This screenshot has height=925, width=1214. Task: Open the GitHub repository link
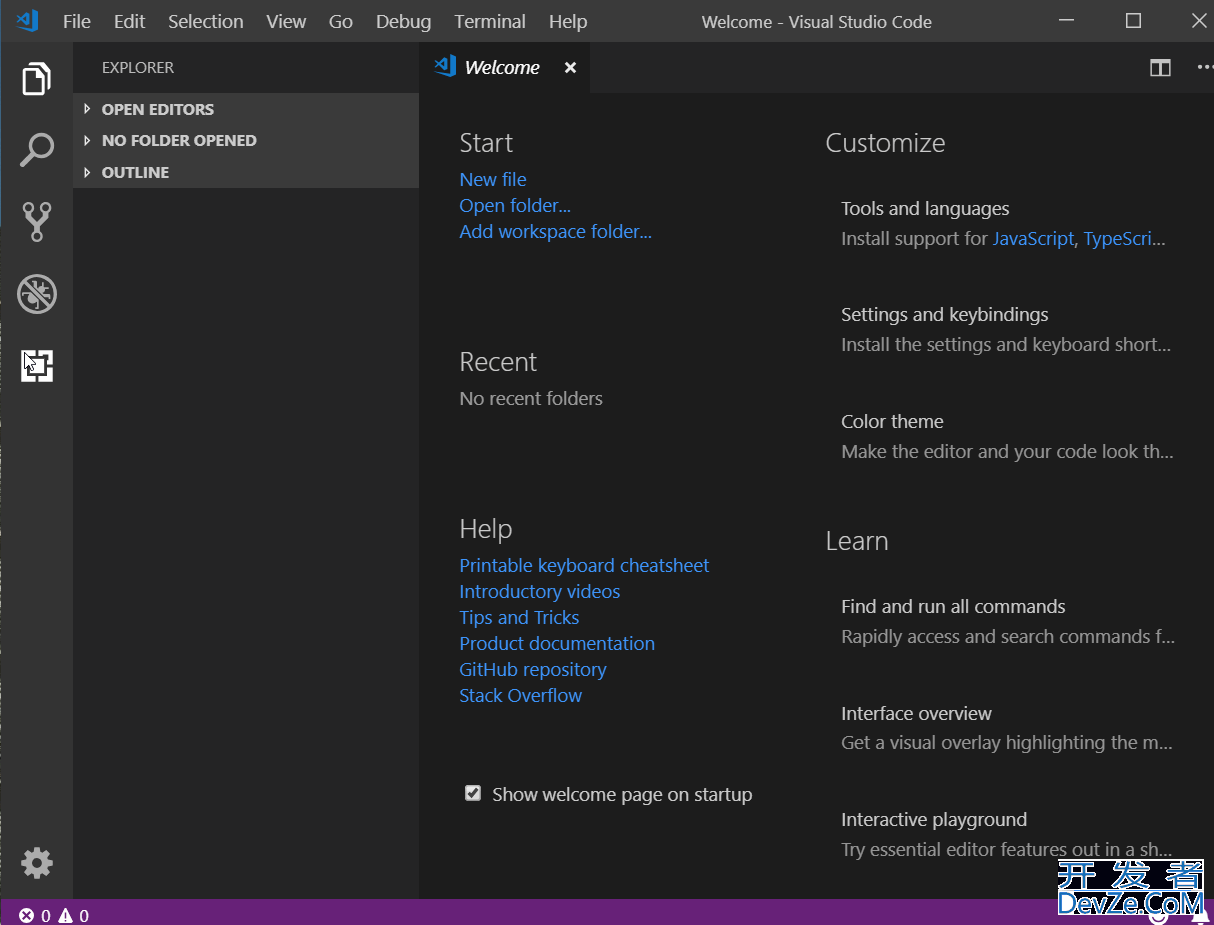(x=533, y=669)
